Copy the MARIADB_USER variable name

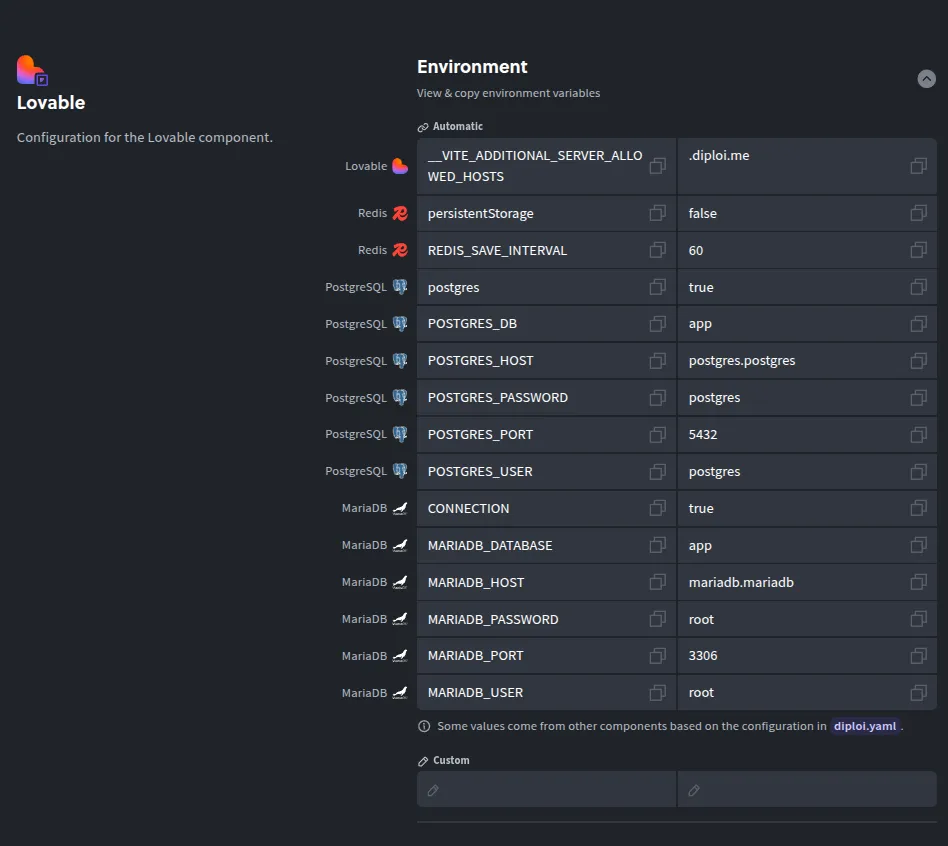tap(657, 693)
